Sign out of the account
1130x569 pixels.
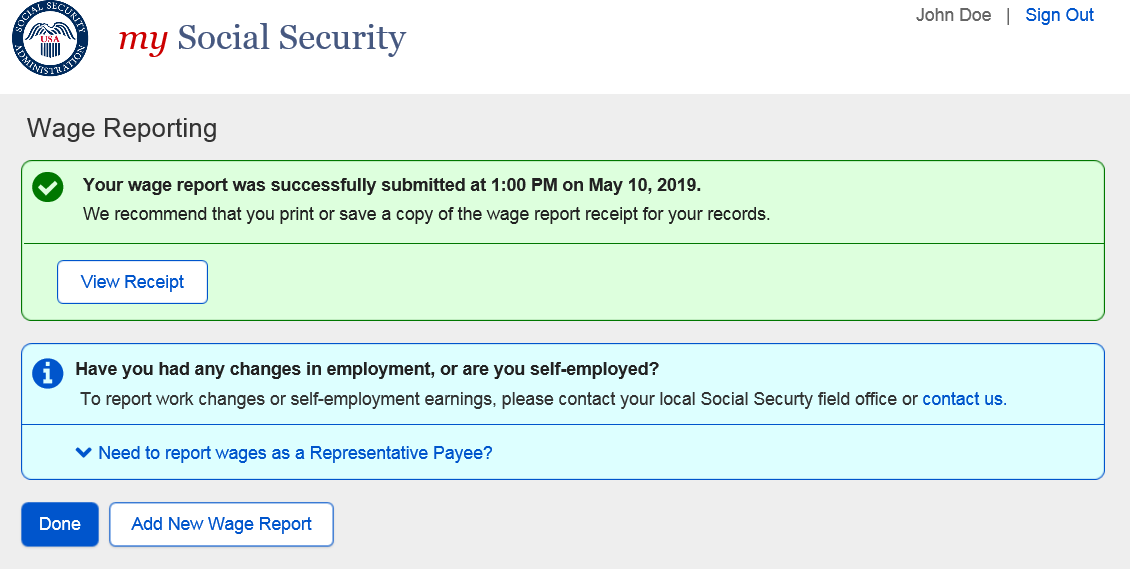tap(1059, 15)
